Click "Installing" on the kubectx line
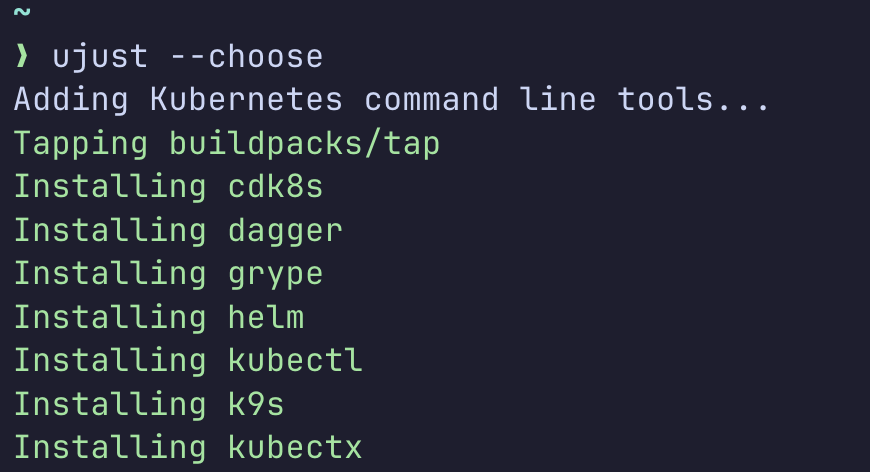The width and height of the screenshot is (870, 472). 110,447
